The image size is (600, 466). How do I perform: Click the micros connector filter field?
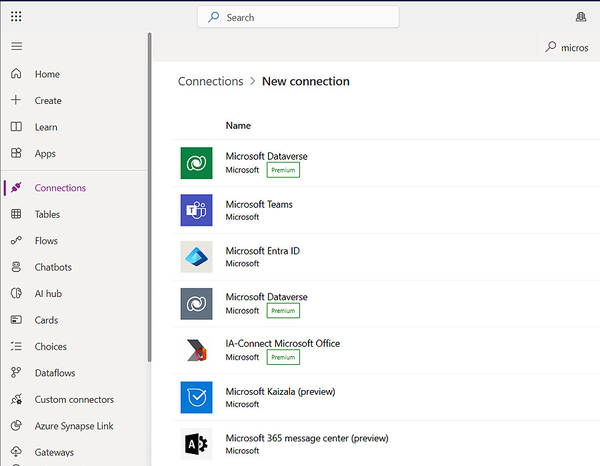click(569, 47)
